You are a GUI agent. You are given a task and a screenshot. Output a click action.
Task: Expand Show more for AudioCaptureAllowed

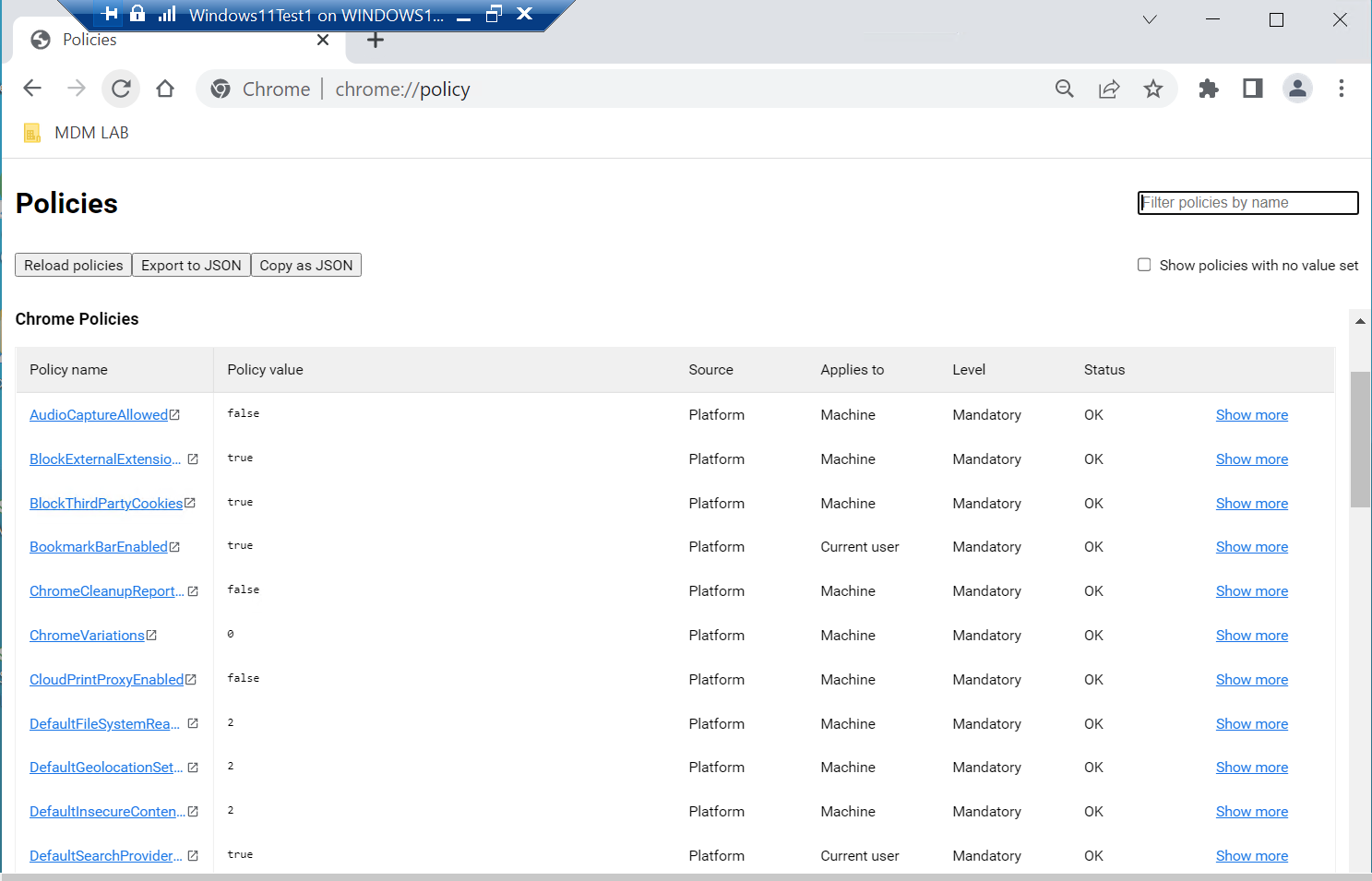coord(1252,415)
